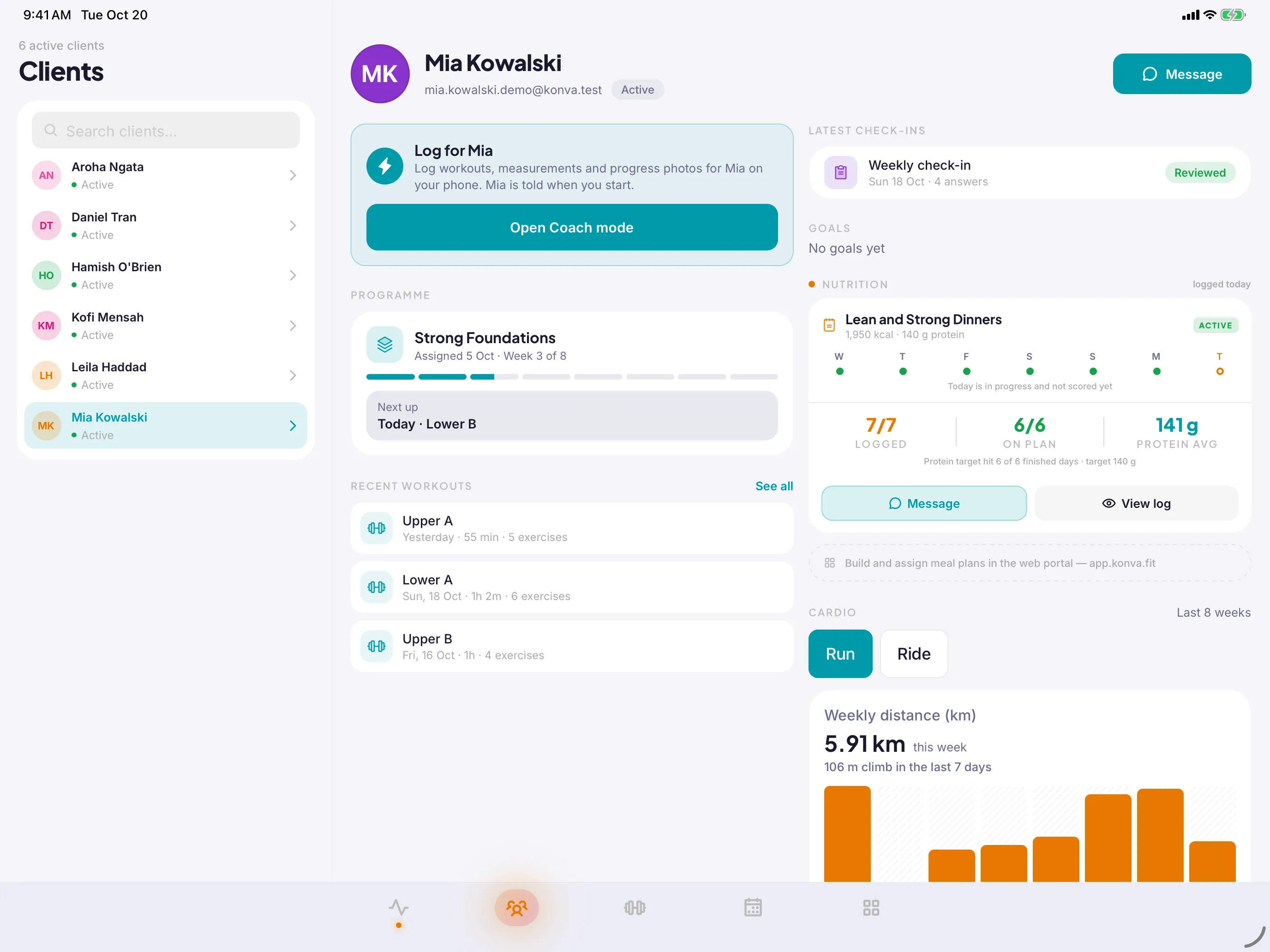The width and height of the screenshot is (1270, 952).
Task: Expand Aroha Ngata's row chevron
Action: click(293, 175)
